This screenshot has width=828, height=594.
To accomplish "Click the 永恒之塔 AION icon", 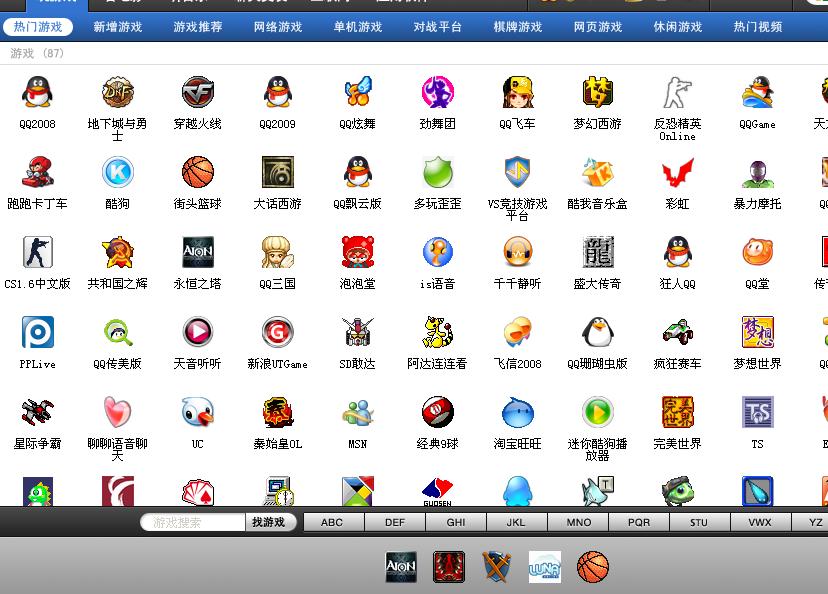I will pyautogui.click(x=197, y=253).
